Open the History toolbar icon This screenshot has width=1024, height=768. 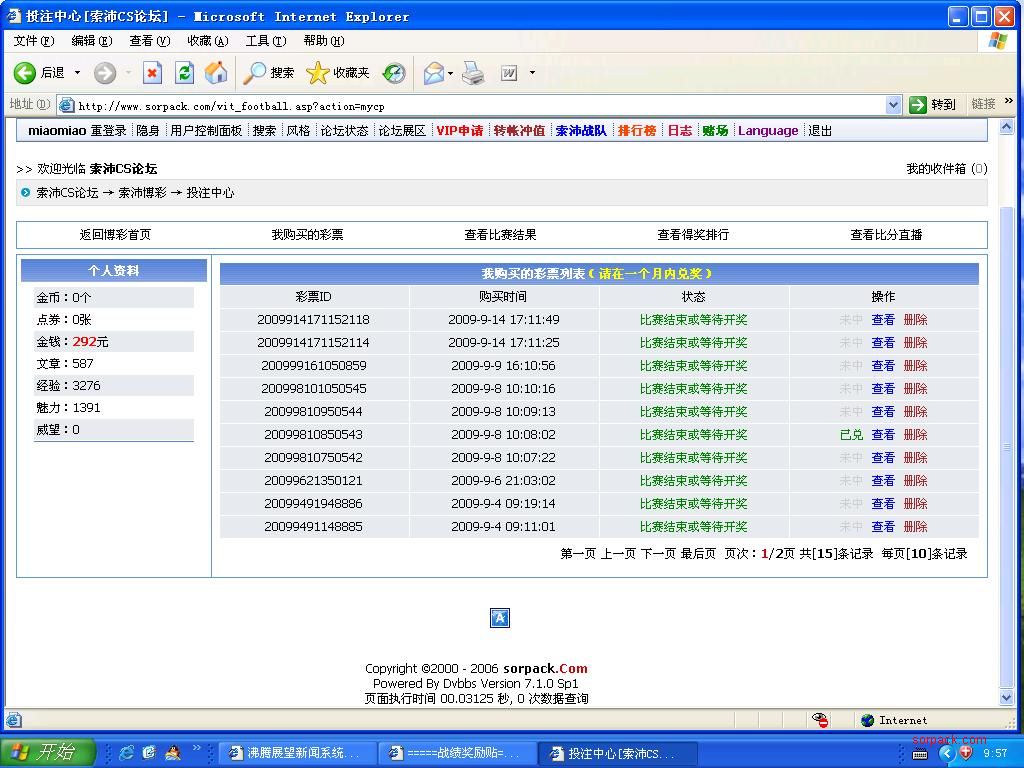[394, 73]
